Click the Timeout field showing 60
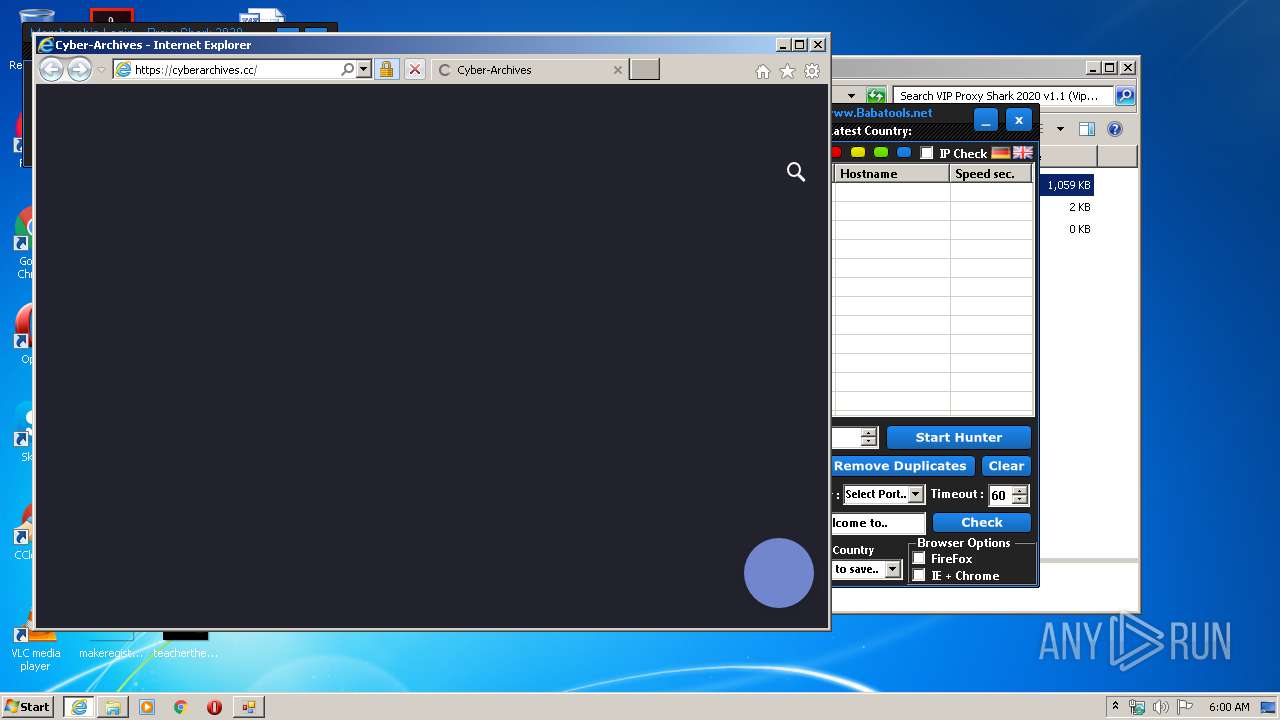This screenshot has width=1280, height=720. pyautogui.click(x=999, y=495)
